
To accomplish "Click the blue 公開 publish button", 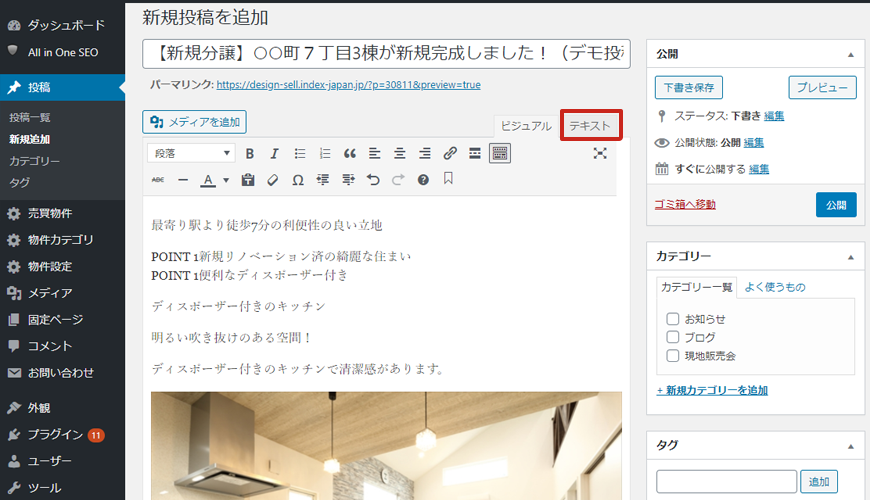I will coord(836,205).
